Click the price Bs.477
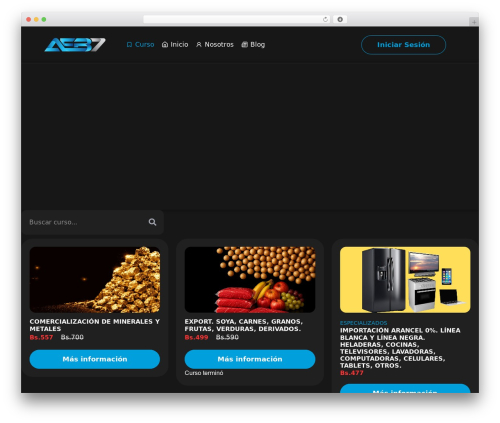This screenshot has height=423, width=500. pyautogui.click(x=352, y=373)
